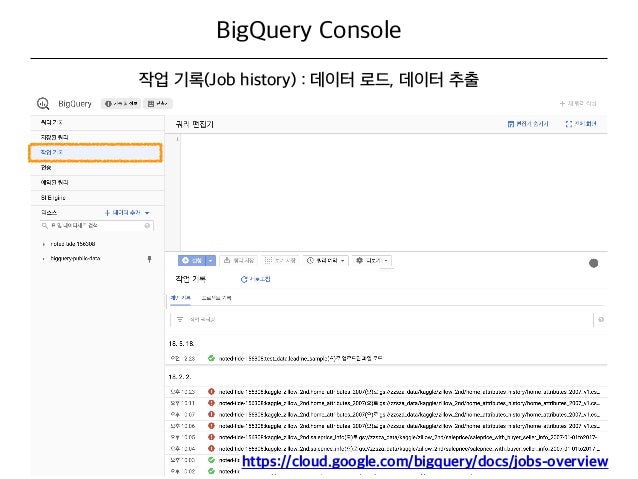Click red error icon of 10:05 job
The height and width of the screenshot is (479, 638).
point(211,437)
